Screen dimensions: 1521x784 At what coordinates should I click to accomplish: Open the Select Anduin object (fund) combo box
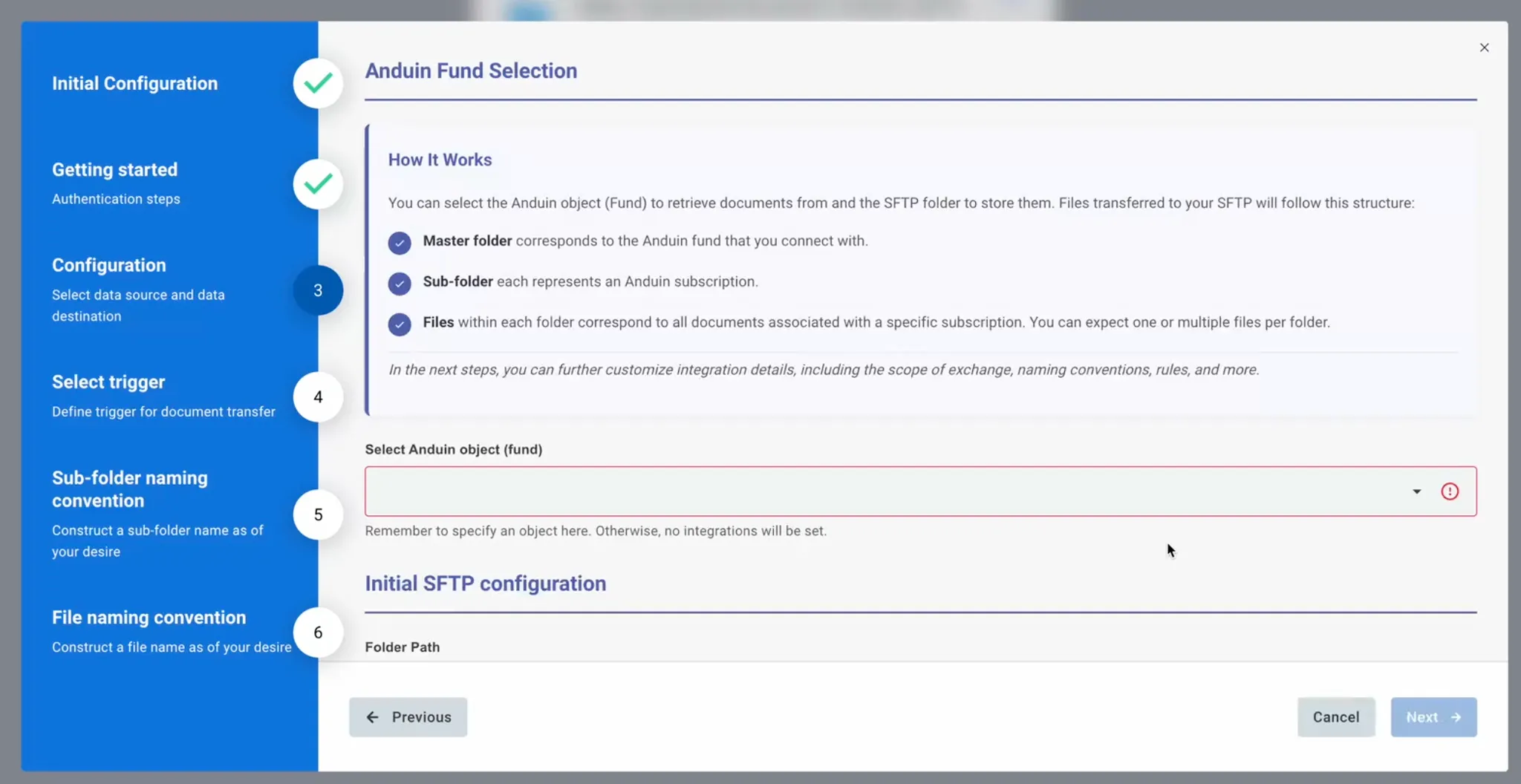(920, 491)
